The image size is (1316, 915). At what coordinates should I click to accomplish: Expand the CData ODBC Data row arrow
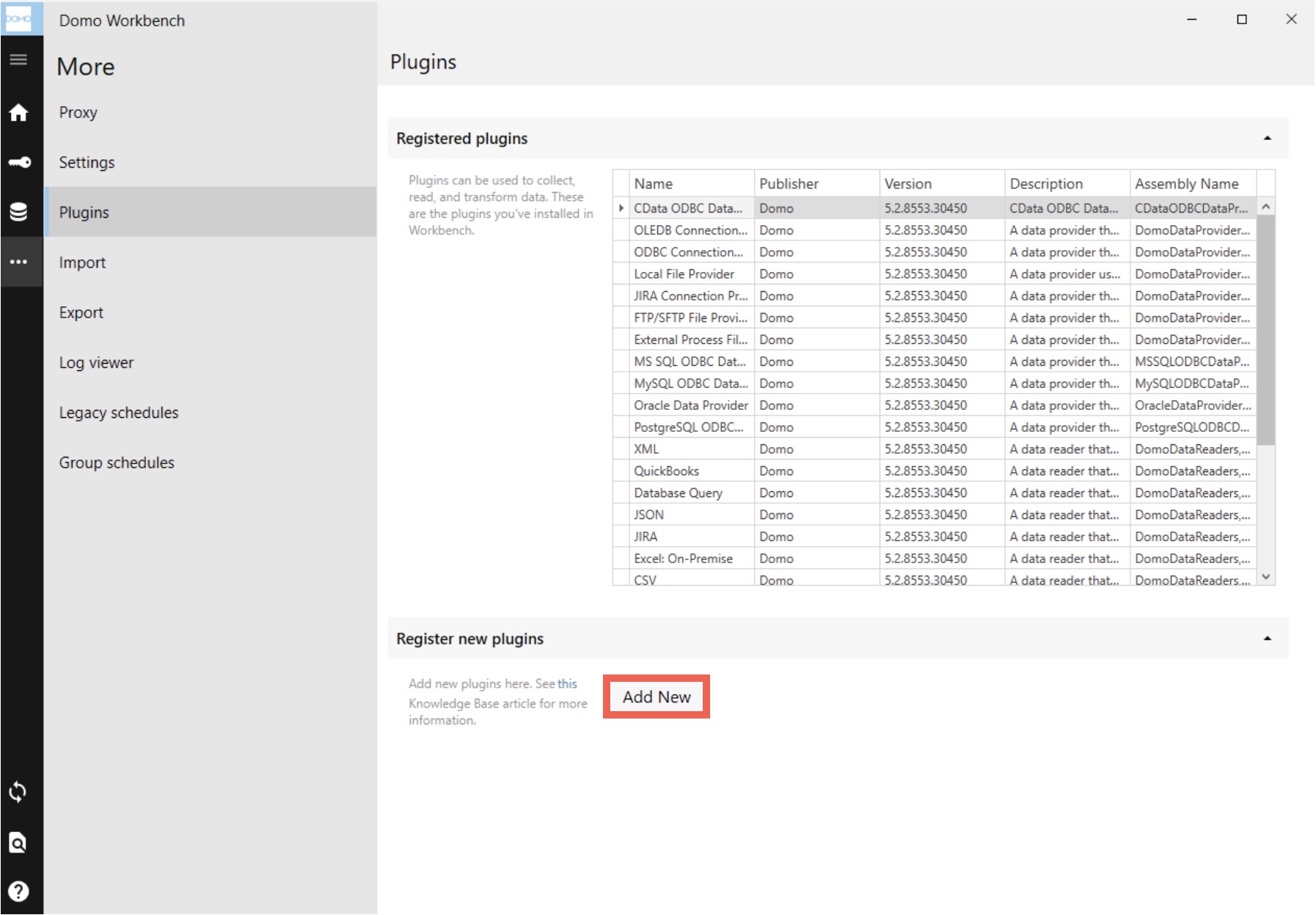[x=621, y=208]
